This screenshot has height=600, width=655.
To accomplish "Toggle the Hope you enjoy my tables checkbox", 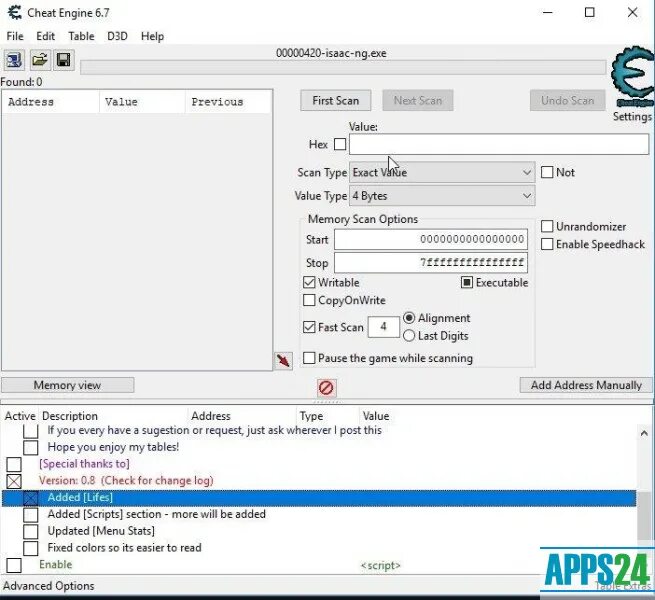I will 30,447.
